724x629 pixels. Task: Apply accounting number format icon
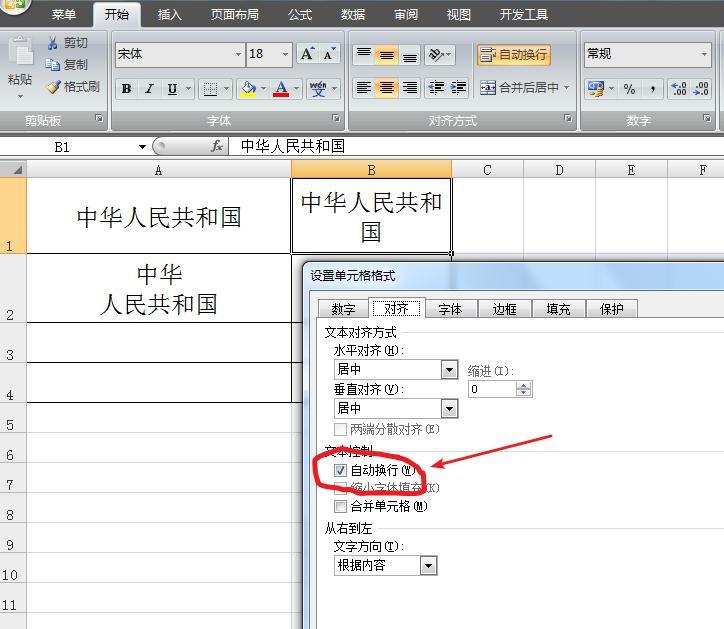coord(596,88)
